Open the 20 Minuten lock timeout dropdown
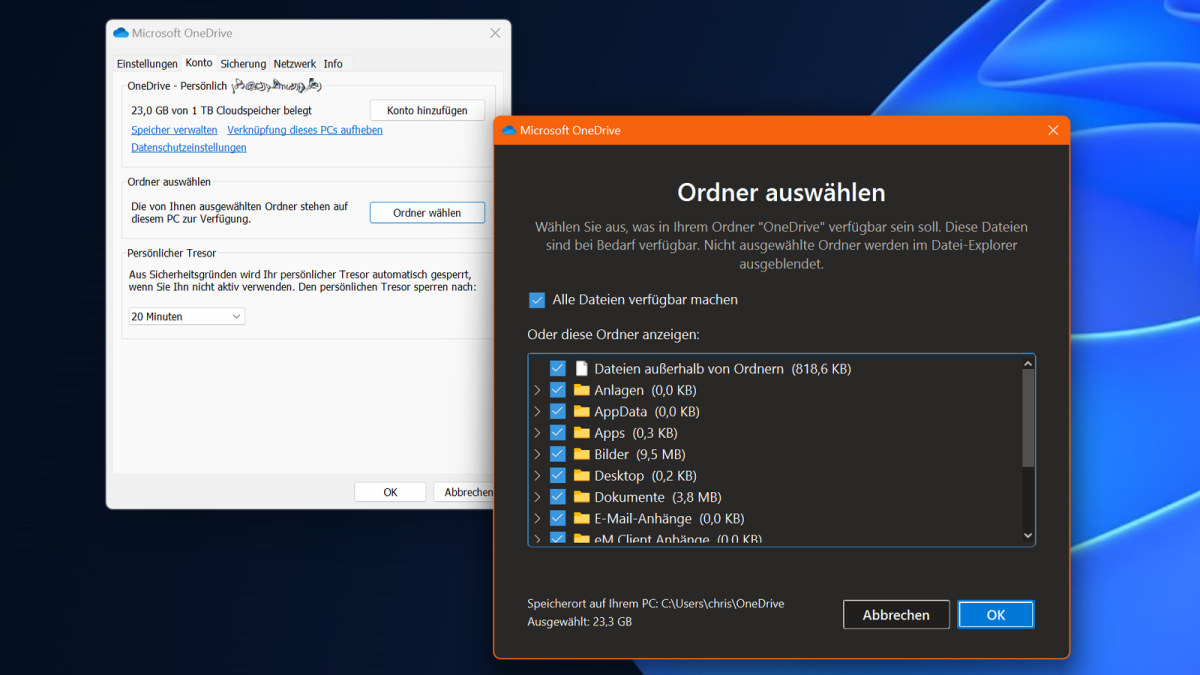Screen dimensions: 1200x675 187,316
